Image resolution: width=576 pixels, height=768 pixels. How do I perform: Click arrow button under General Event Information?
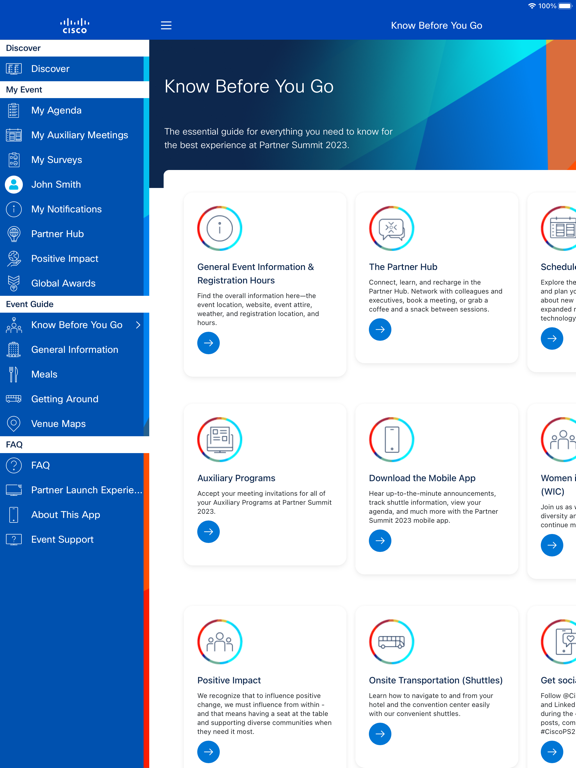click(x=208, y=343)
